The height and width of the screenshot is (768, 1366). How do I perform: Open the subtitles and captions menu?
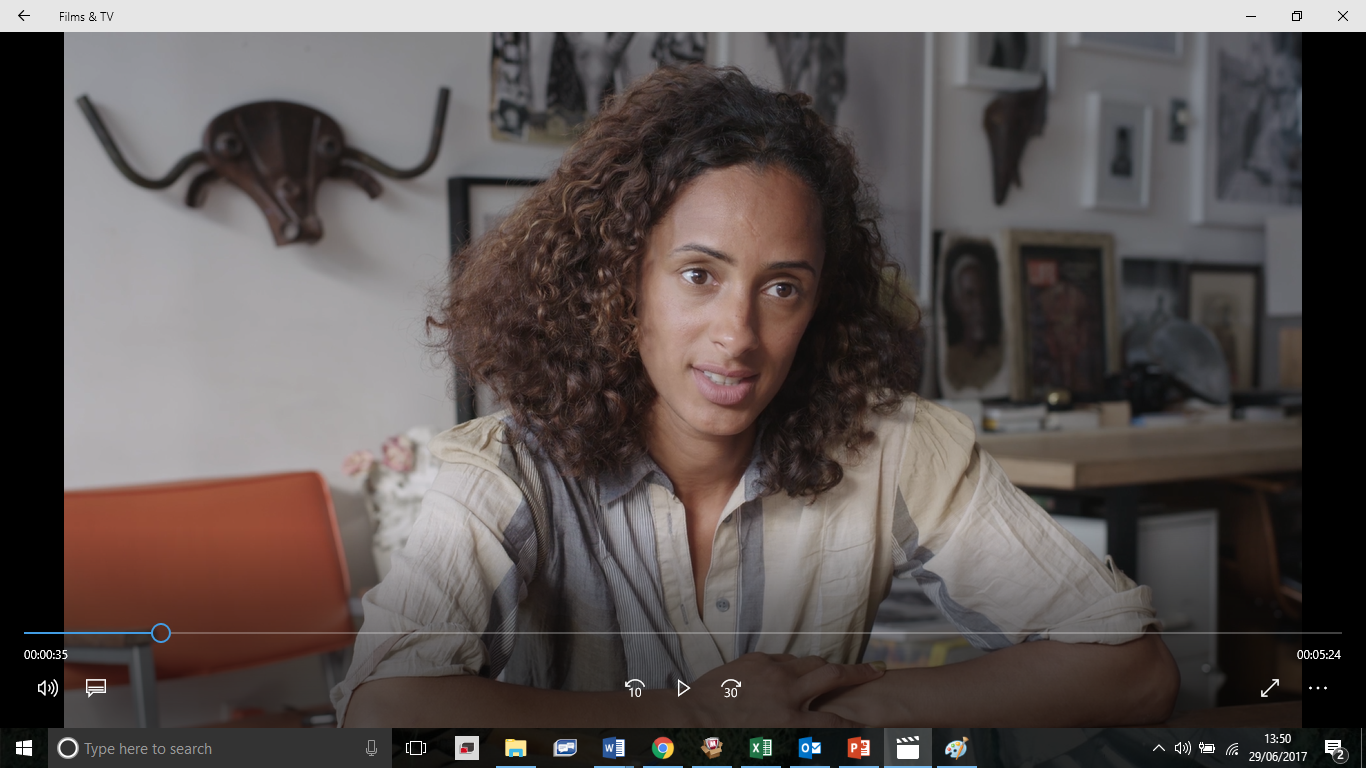pyautogui.click(x=96, y=688)
